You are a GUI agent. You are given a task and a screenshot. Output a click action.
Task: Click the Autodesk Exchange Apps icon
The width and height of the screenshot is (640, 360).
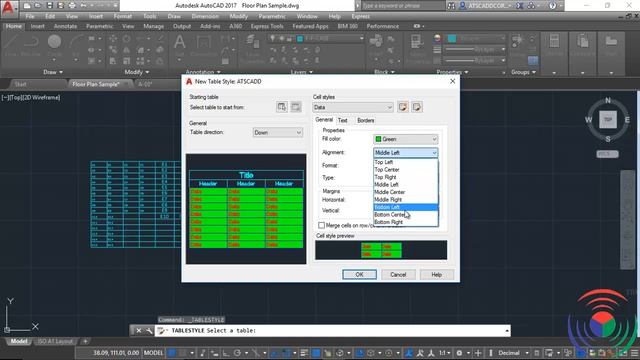pyautogui.click(x=520, y=6)
